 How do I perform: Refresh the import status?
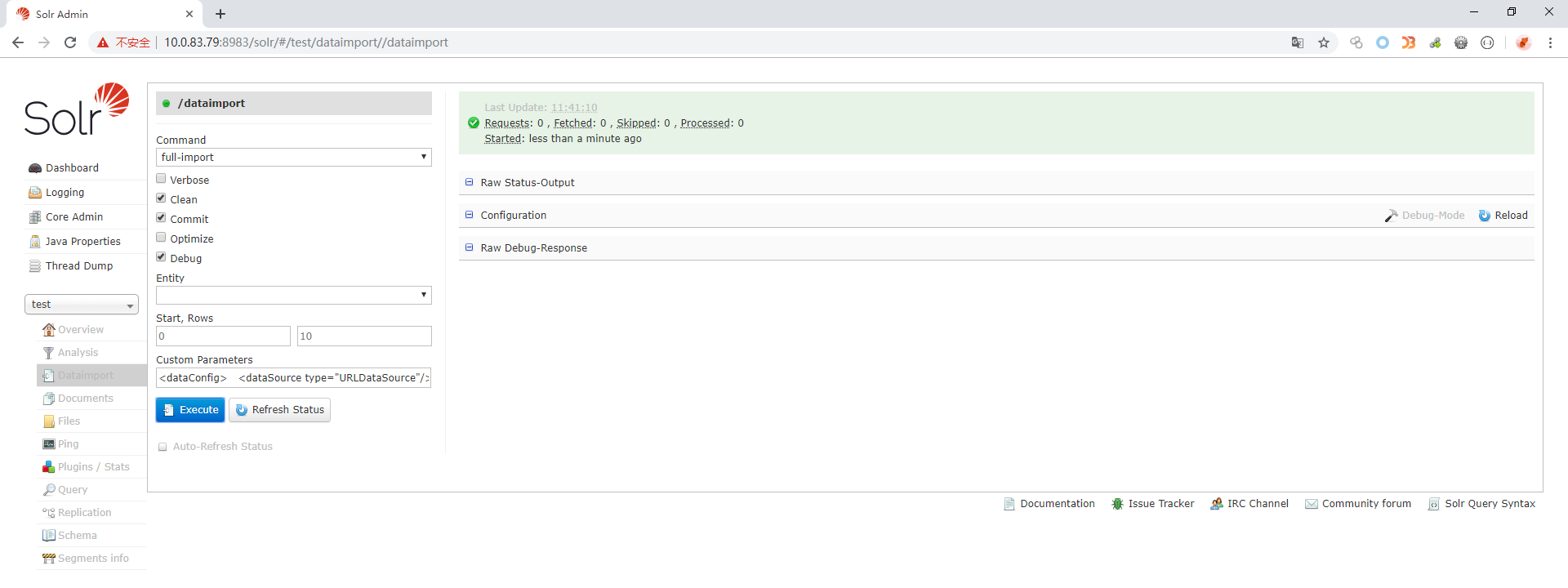(x=279, y=410)
